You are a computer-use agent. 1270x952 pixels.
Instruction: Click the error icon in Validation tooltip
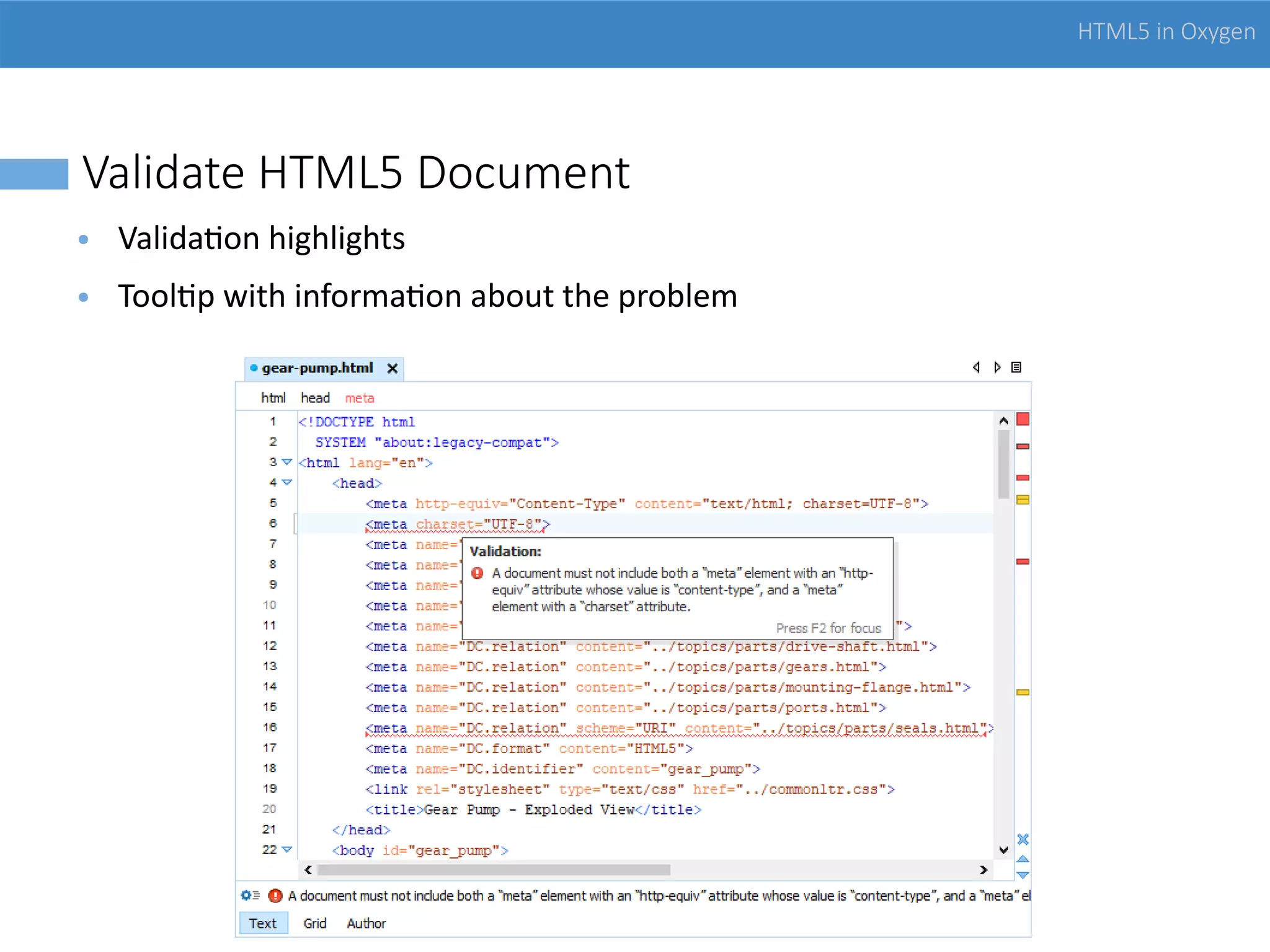click(x=477, y=573)
